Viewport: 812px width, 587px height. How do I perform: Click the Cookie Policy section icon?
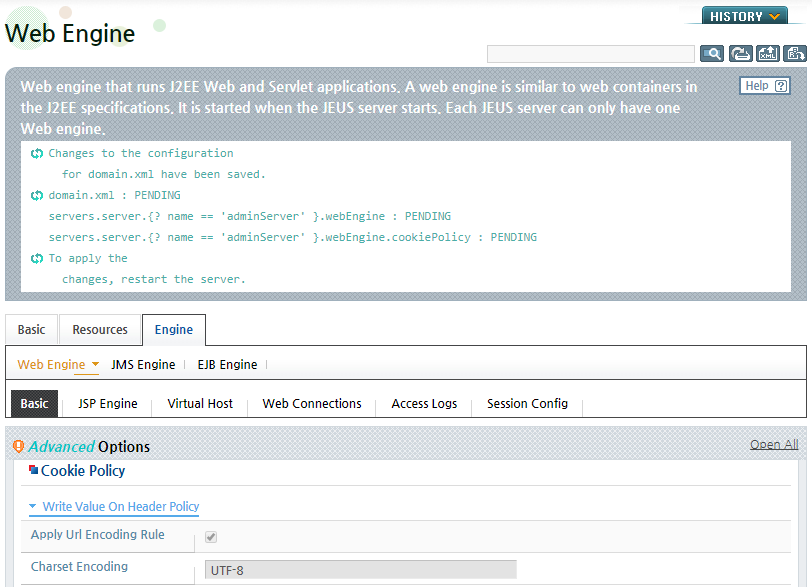point(33,469)
